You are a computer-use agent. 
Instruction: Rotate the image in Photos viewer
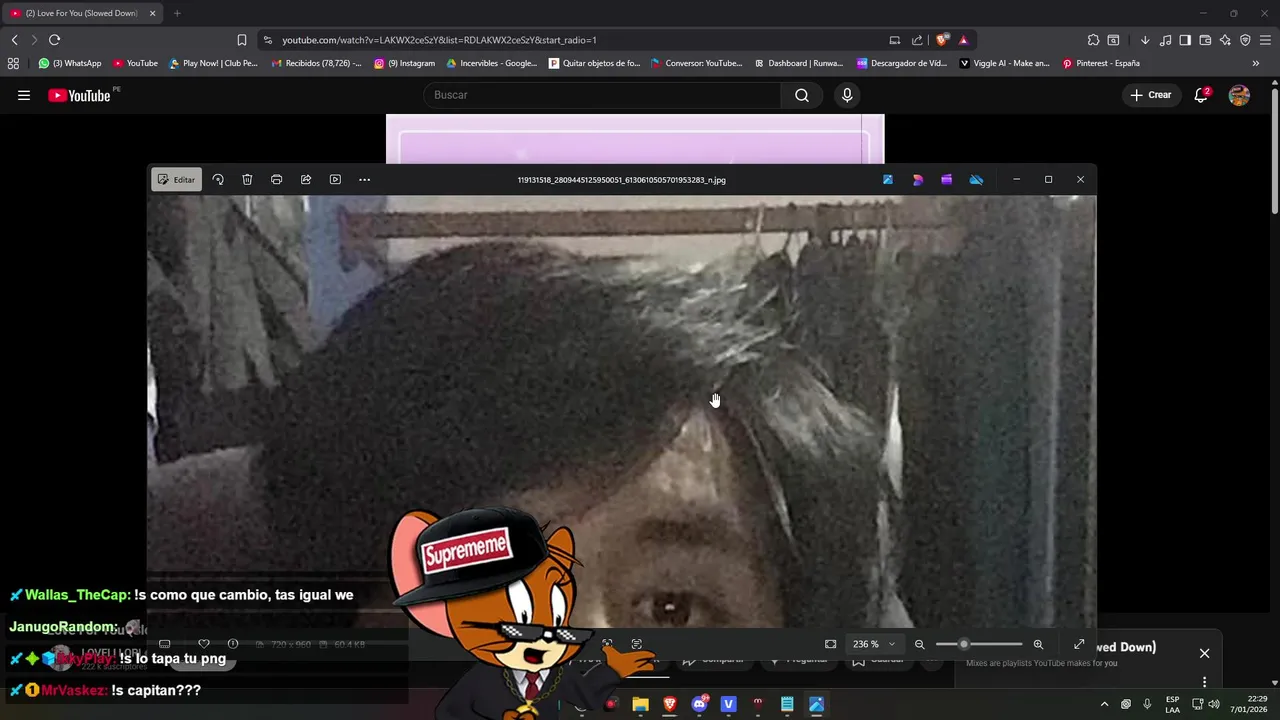click(218, 180)
